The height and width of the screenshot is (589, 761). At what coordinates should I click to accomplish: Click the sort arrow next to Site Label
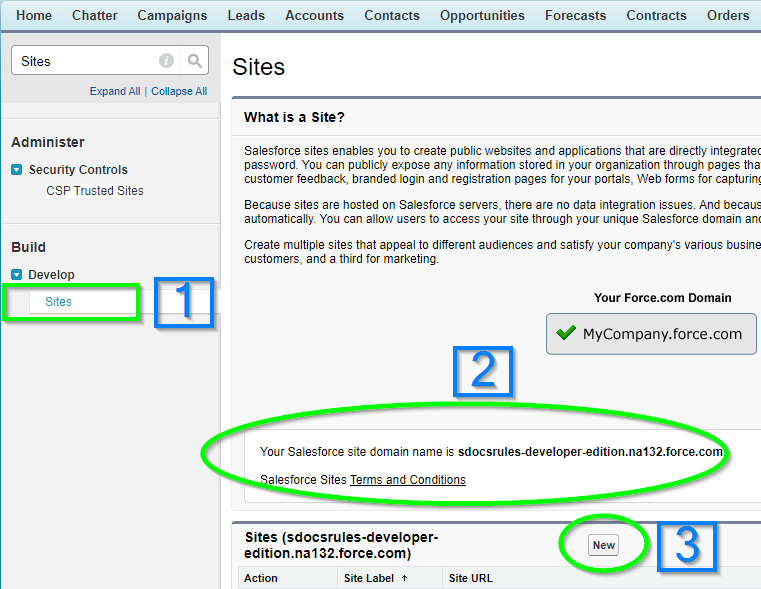[x=404, y=578]
